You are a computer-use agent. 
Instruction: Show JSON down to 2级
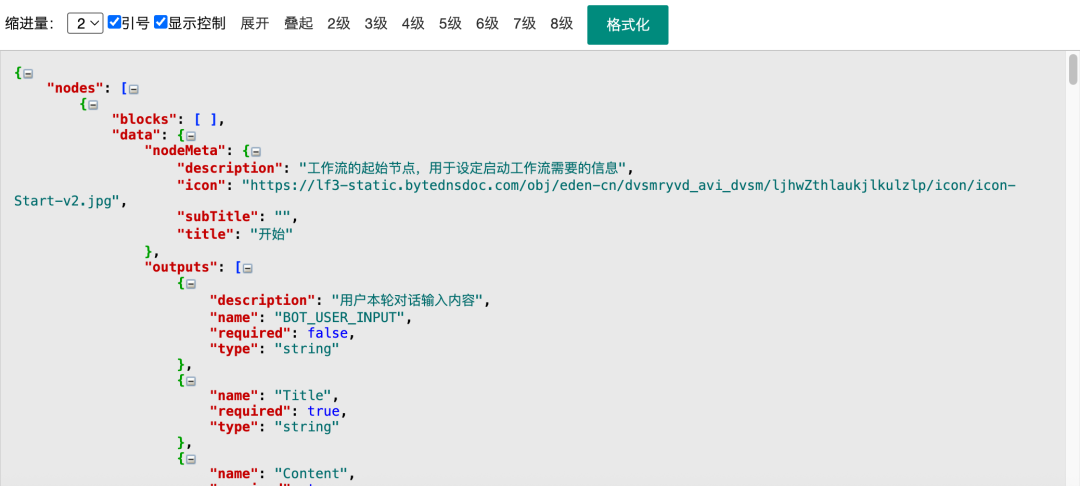339,23
